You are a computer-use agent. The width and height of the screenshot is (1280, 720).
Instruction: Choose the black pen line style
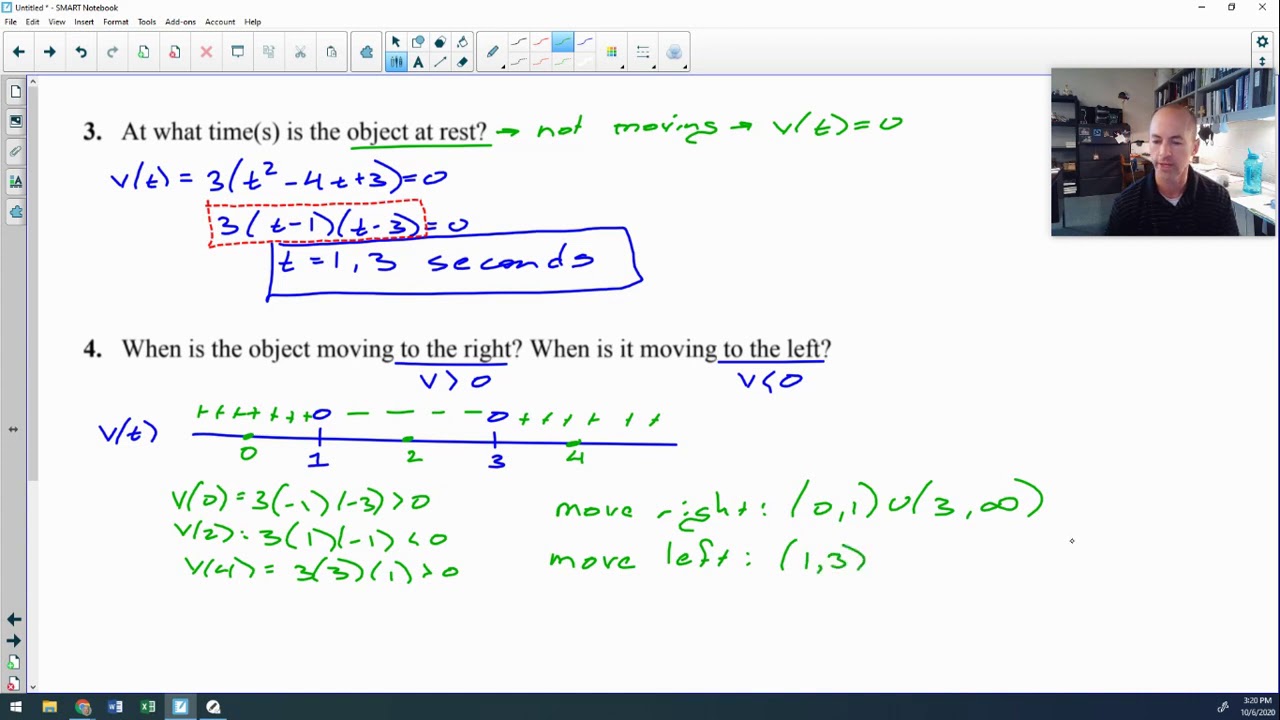click(x=518, y=42)
